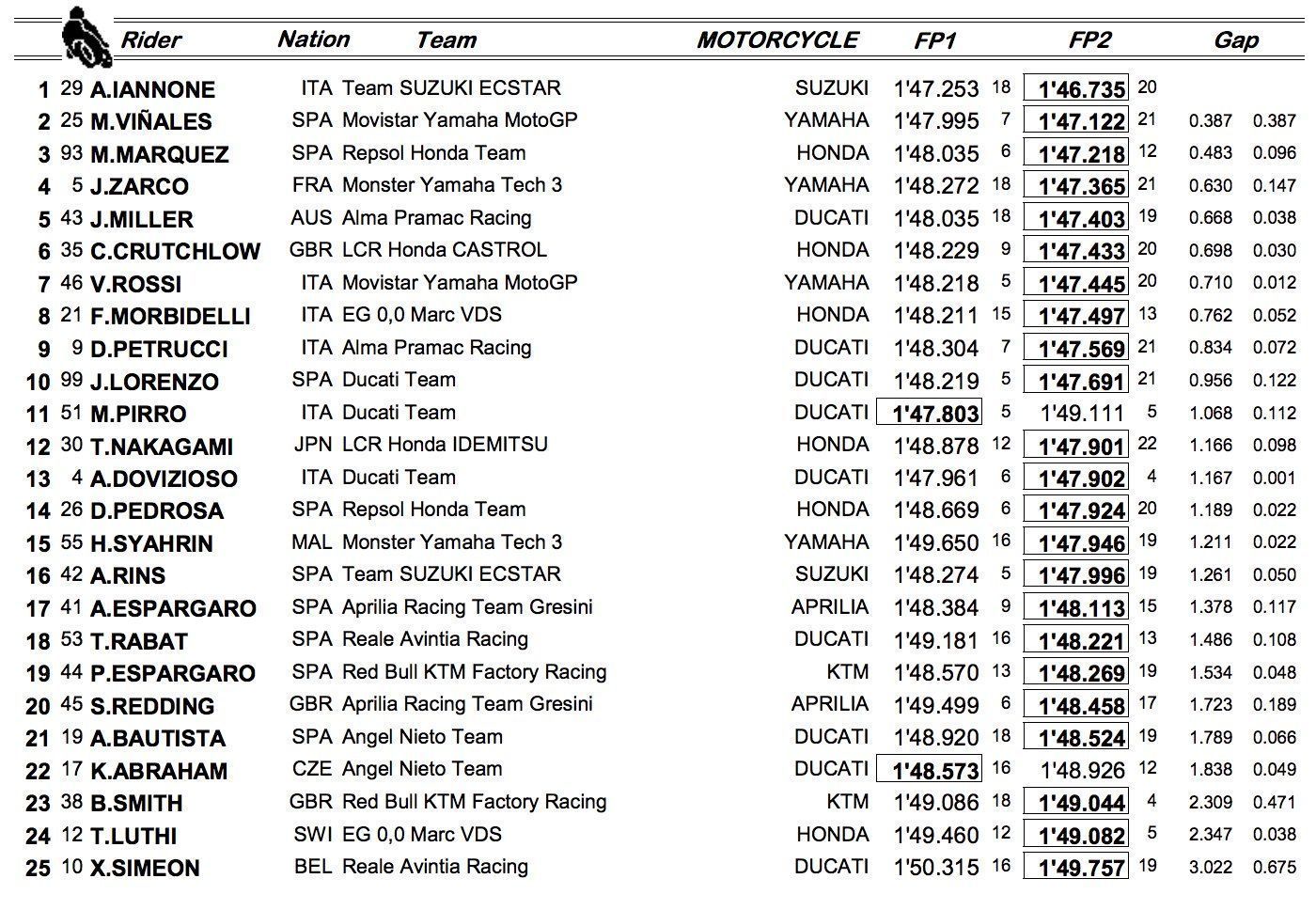Click the FP2 column header
This screenshot has height=910, width=1316.
[1089, 40]
